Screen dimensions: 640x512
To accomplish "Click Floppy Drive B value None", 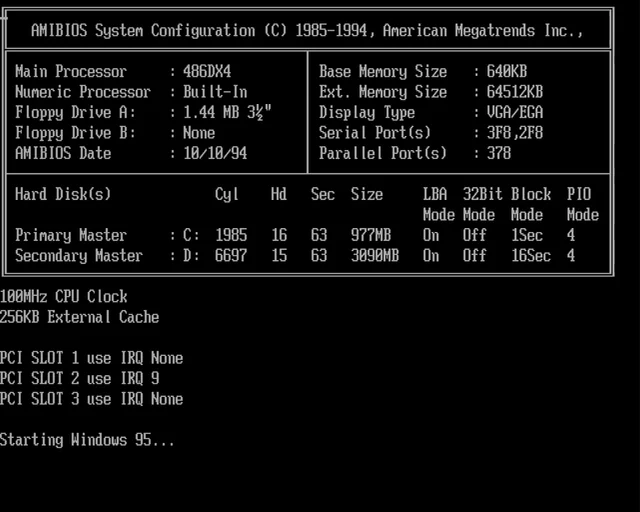I will click(x=199, y=133).
